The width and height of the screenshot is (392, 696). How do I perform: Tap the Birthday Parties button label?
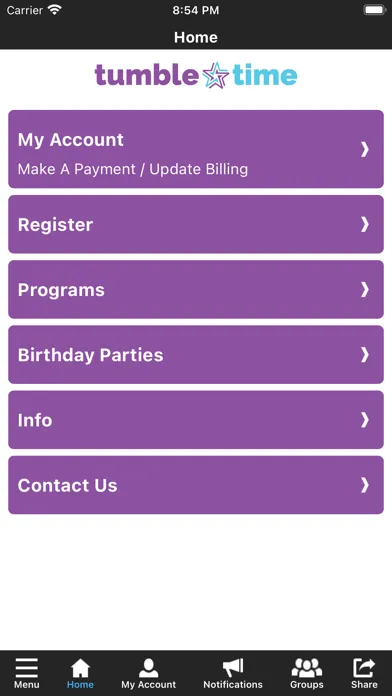91,355
